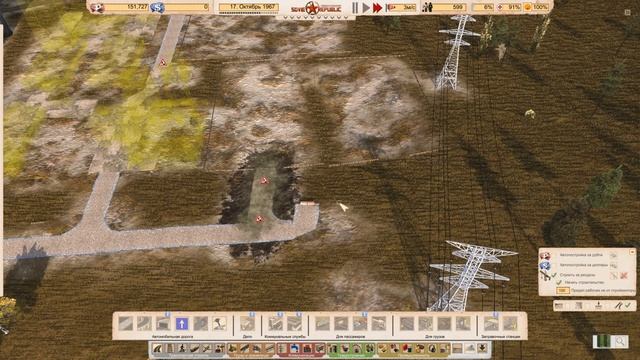Open the highlighted blue category in red toolbar group

pyautogui.click(x=294, y=348)
